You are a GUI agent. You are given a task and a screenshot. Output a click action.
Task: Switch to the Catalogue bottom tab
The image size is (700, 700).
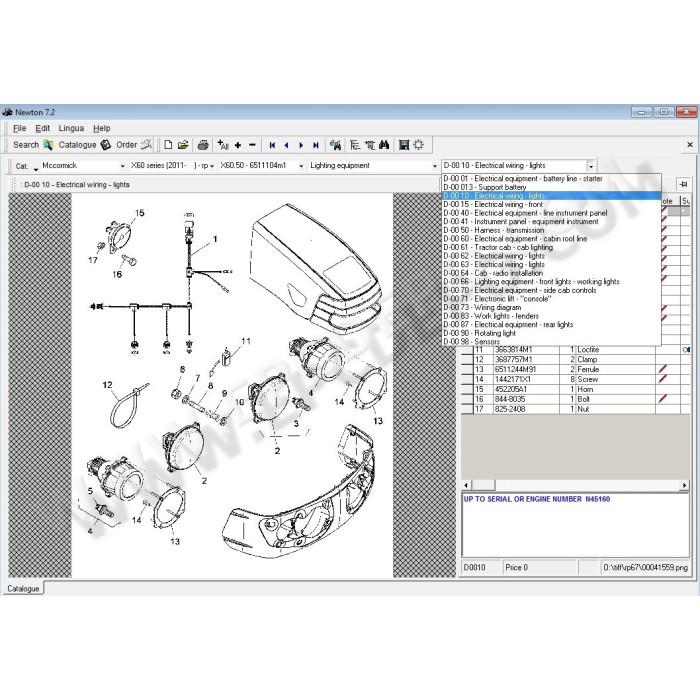point(23,588)
